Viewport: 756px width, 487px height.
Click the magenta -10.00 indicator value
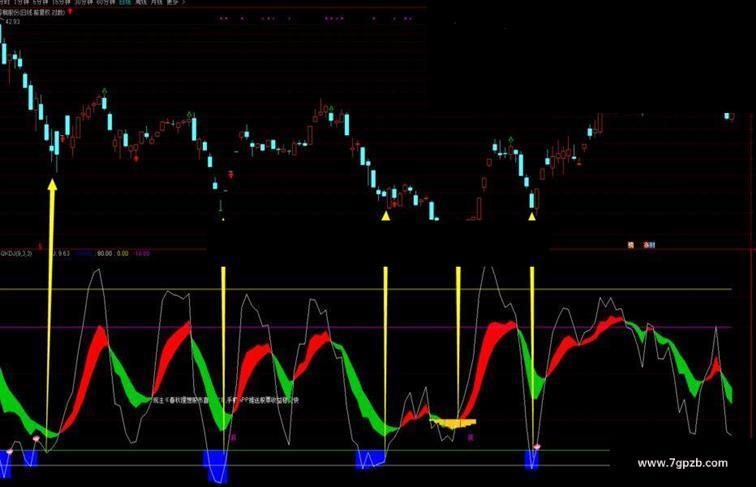(143, 253)
